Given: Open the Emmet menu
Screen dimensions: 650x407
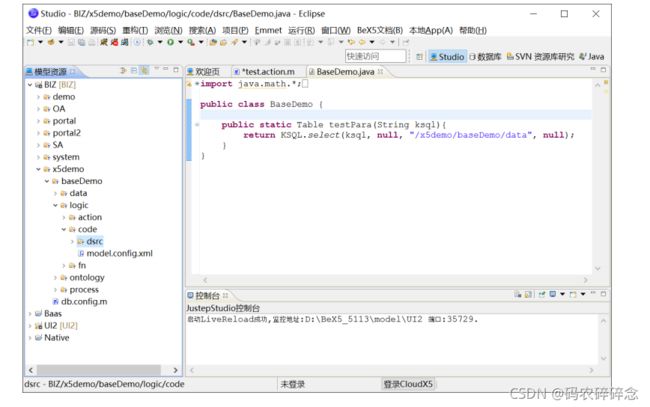Looking at the screenshot, I should pyautogui.click(x=268, y=30).
